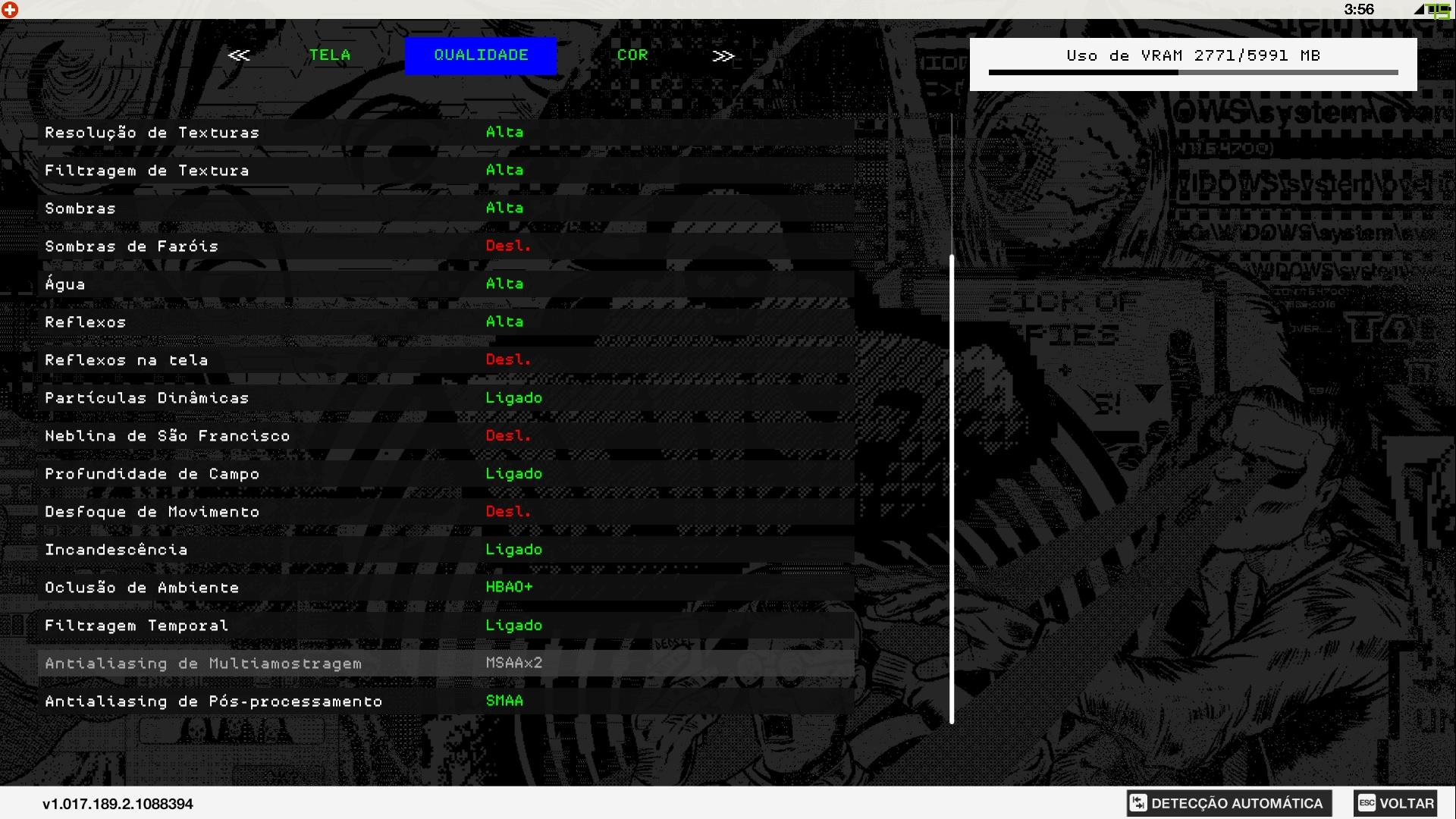Toggle Partículas Dinâmicas setting
The image size is (1456, 819).
point(446,397)
